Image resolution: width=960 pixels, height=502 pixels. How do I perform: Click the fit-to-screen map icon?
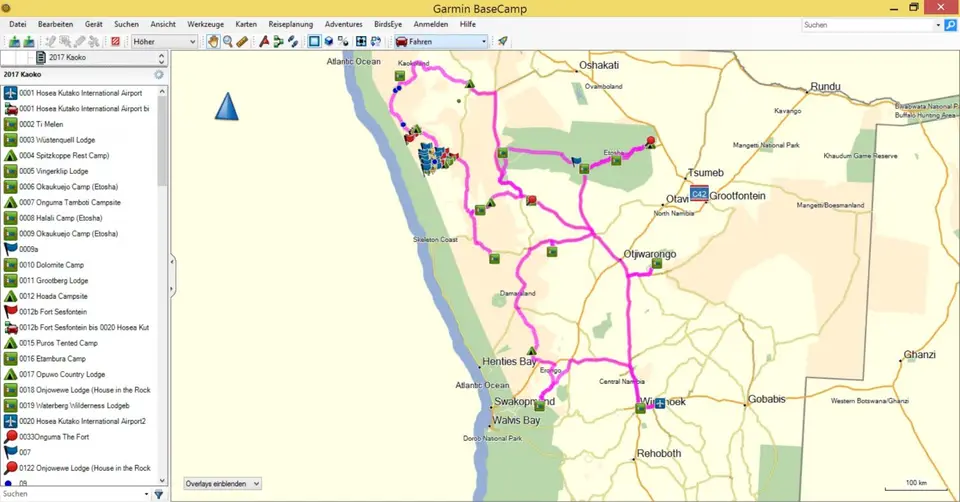[361, 41]
